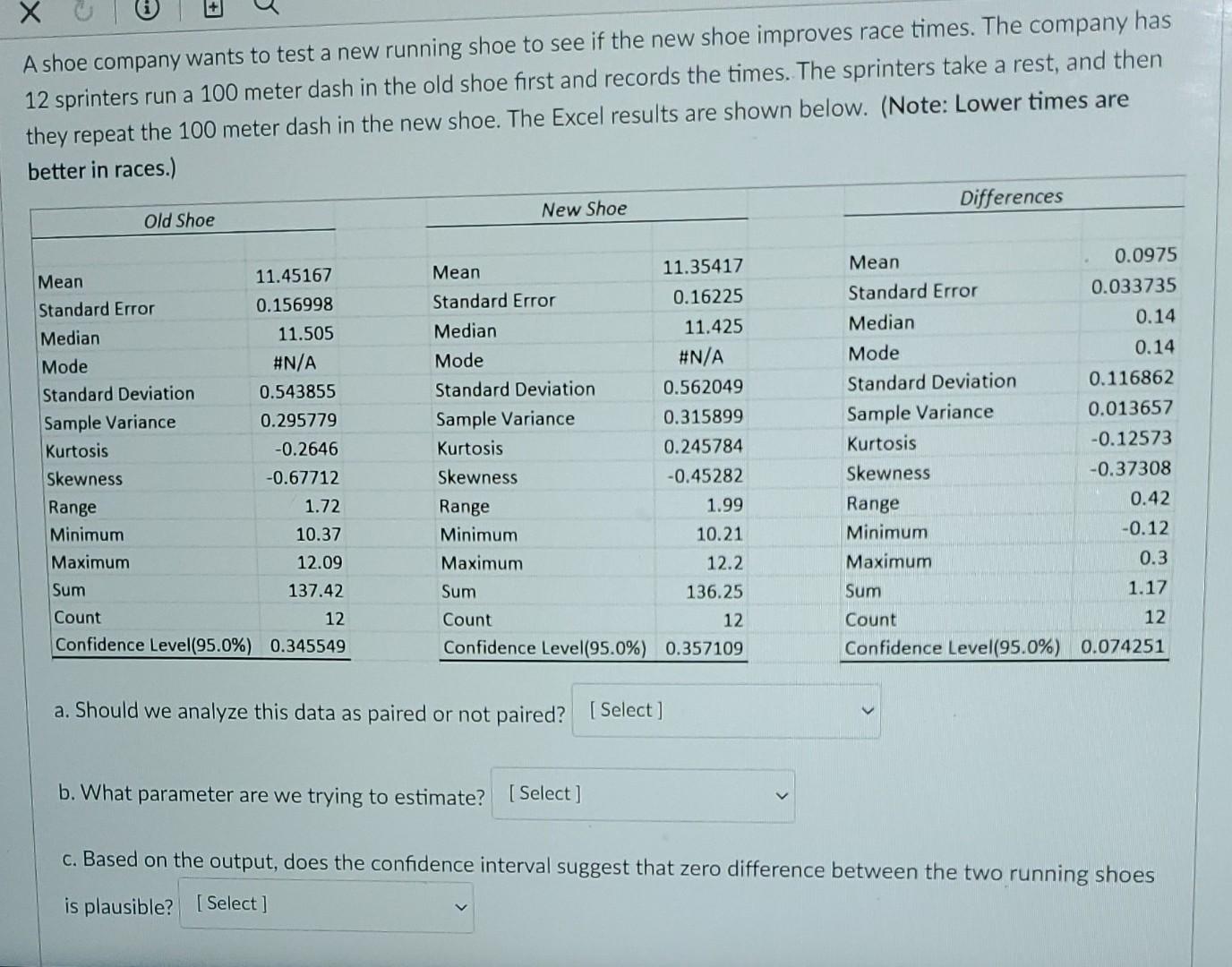Select Old Shoe skewness value -0.67712
The image size is (1232, 967).
303,478
